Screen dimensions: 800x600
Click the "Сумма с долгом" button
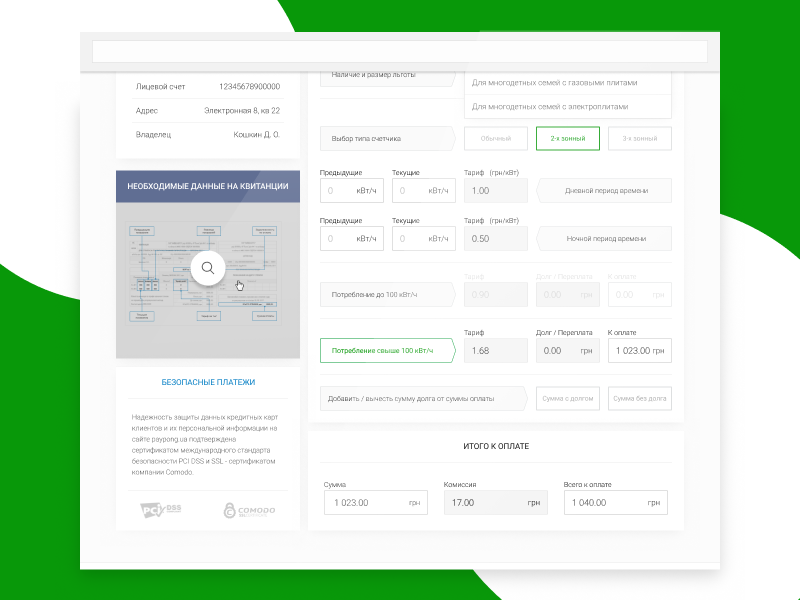pyautogui.click(x=567, y=398)
